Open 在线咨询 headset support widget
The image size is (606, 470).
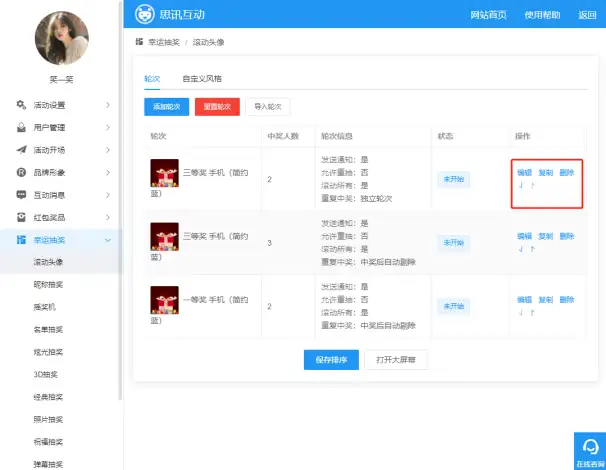(590, 451)
